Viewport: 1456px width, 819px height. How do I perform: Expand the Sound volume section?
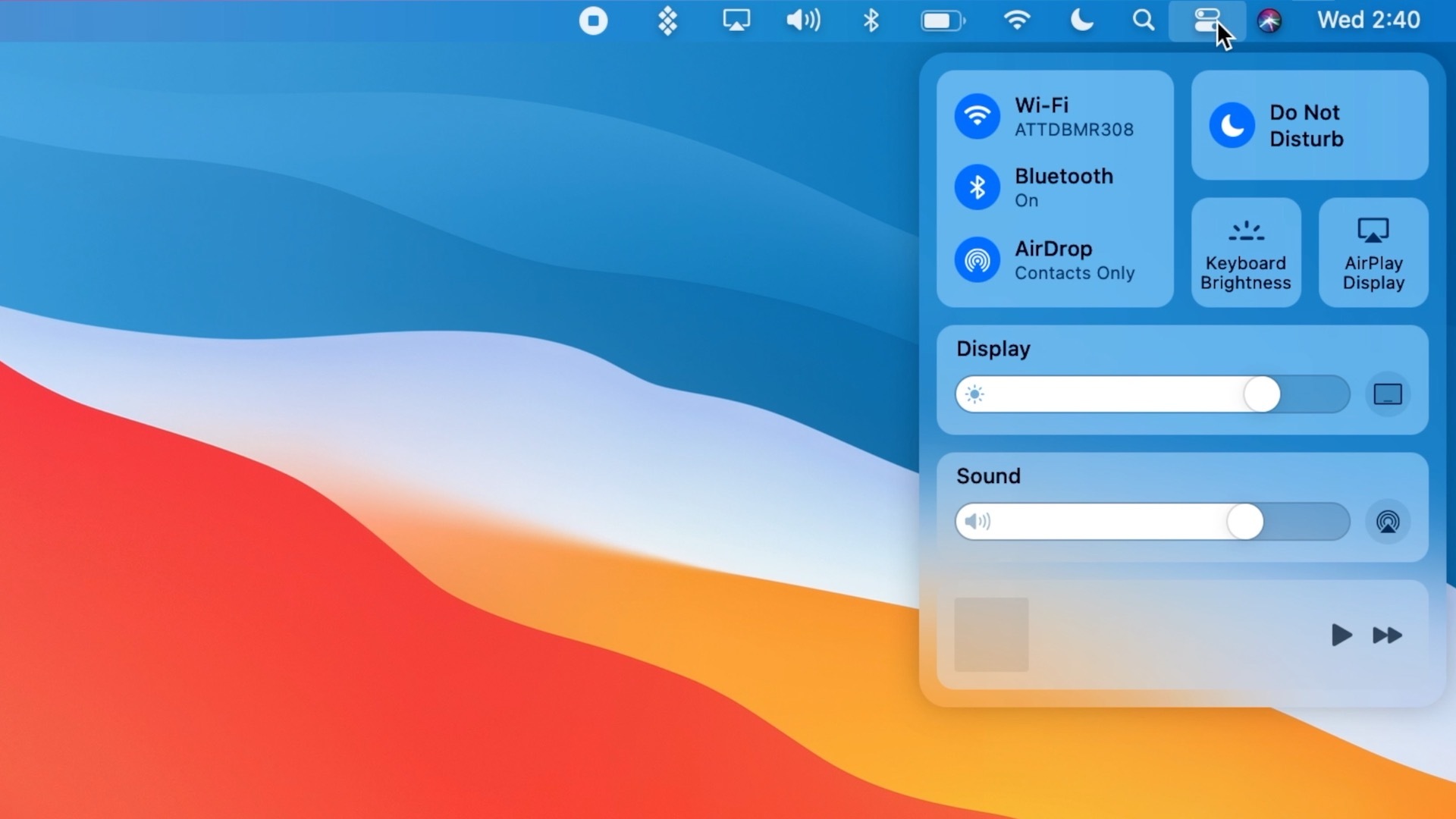(987, 475)
